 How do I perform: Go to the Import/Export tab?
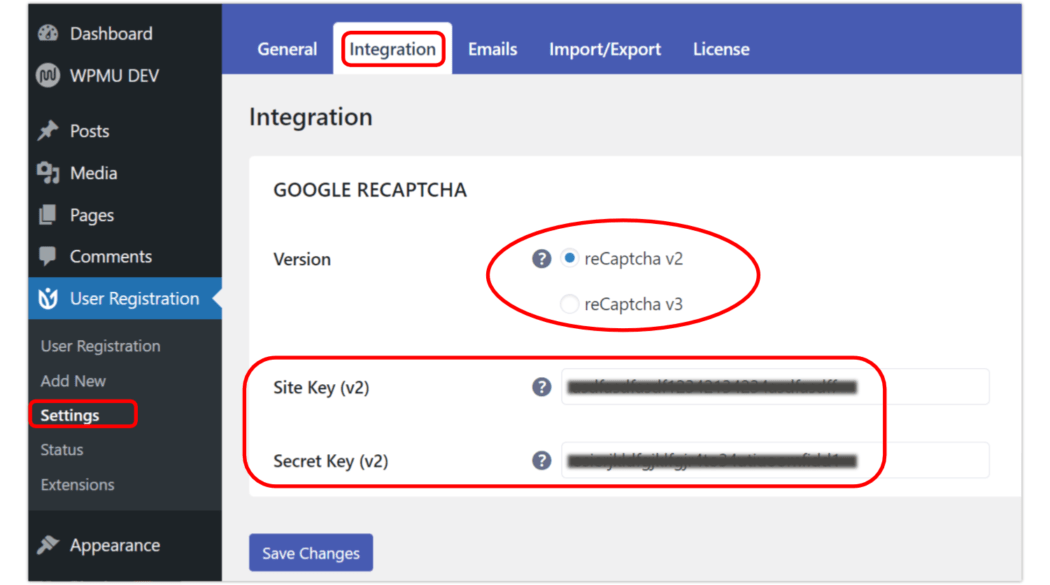point(605,48)
